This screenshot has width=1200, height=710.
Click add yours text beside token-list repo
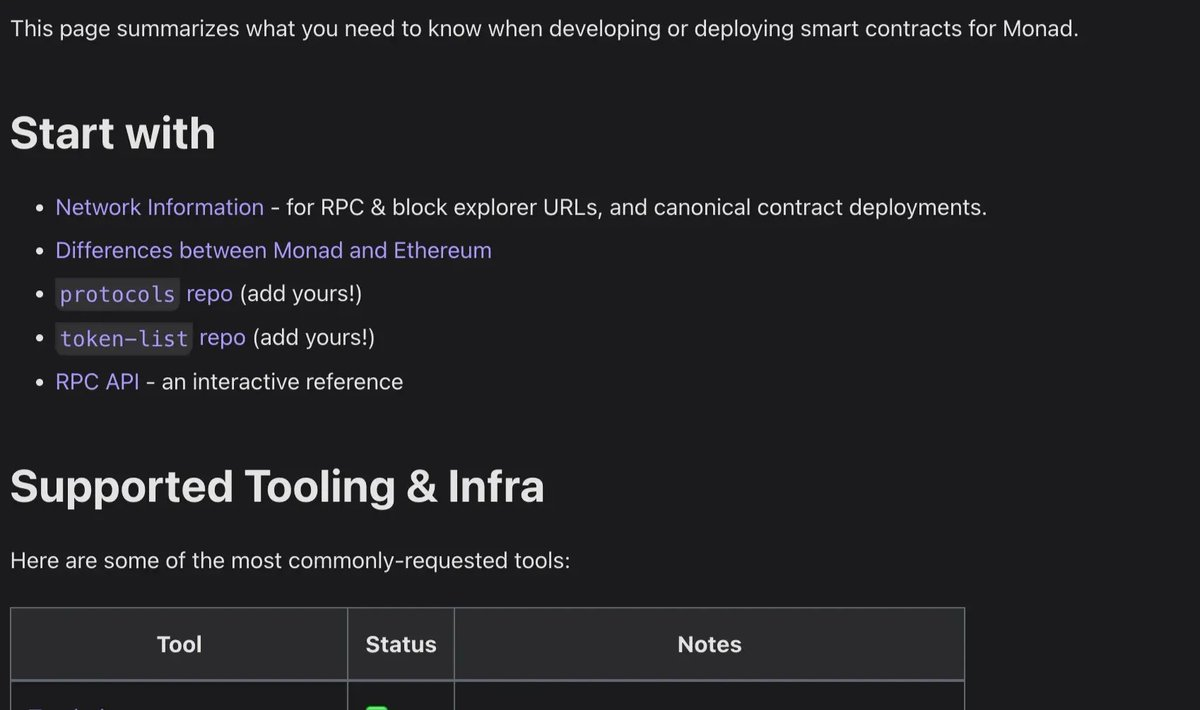click(313, 339)
